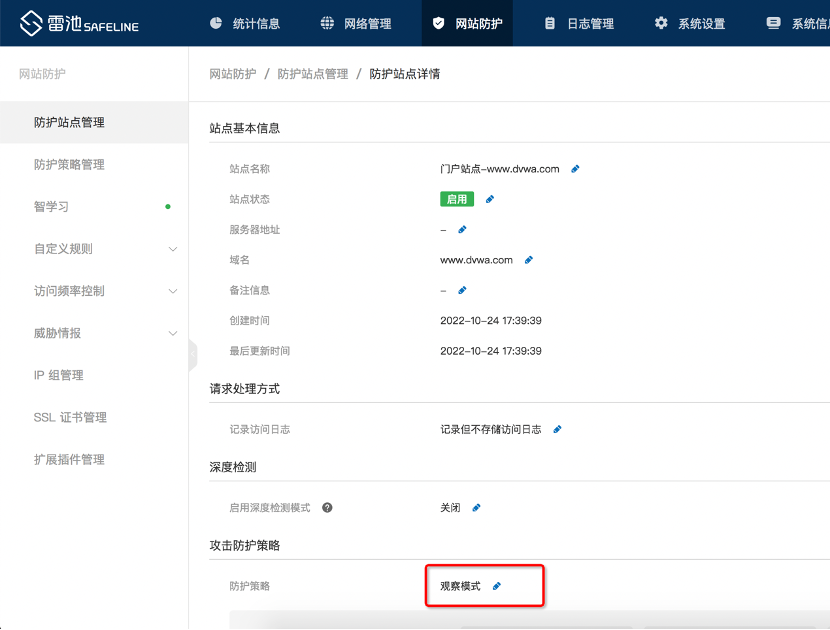The width and height of the screenshot is (830, 630).
Task: Click the edit pencil beside 启用 status
Action: click(490, 199)
